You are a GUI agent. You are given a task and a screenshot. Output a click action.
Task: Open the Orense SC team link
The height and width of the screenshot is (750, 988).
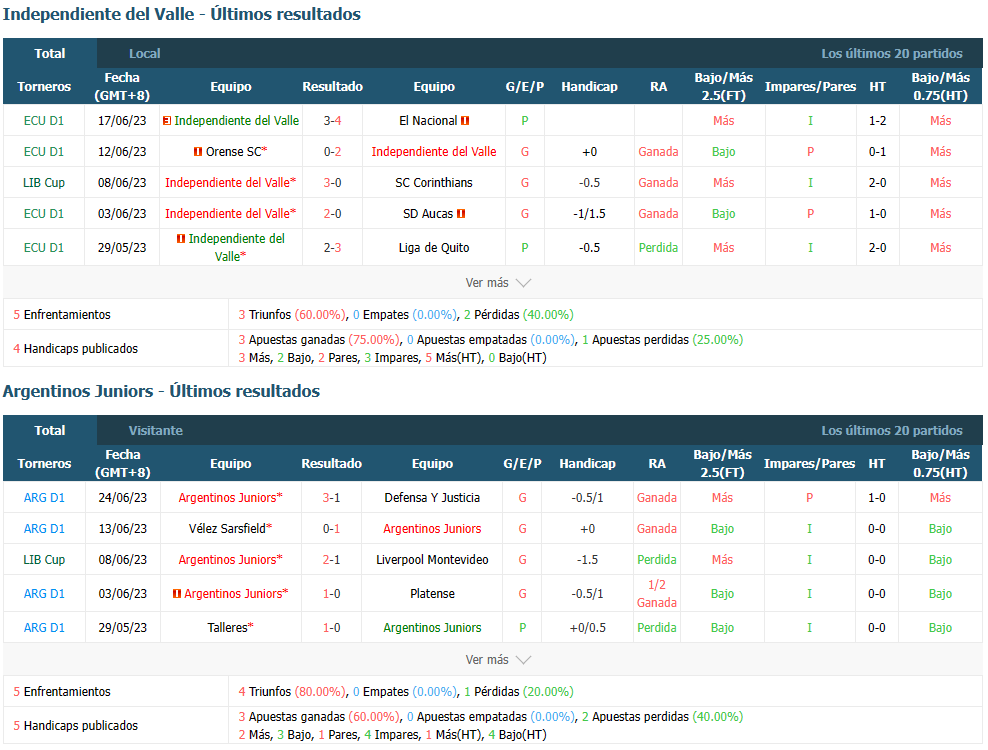point(233,151)
